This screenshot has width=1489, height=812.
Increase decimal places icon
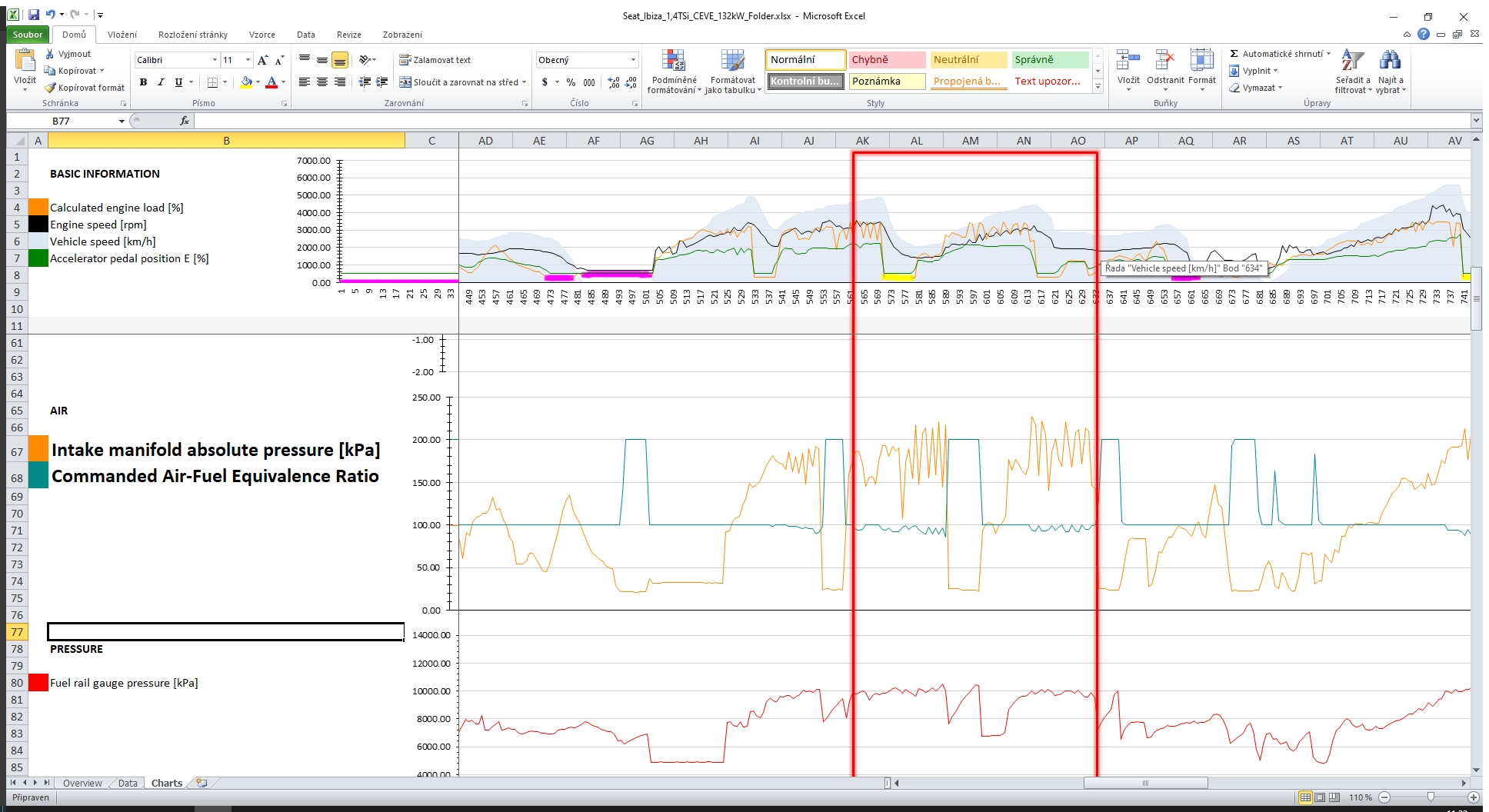[613, 82]
